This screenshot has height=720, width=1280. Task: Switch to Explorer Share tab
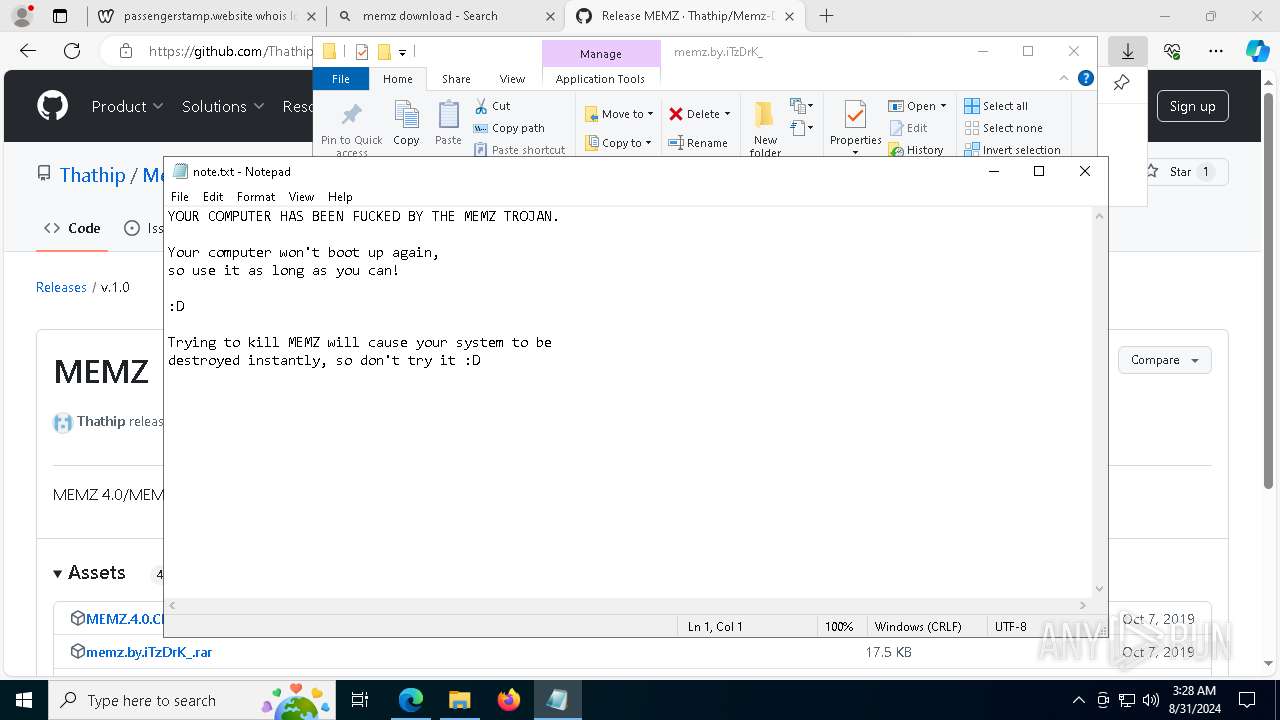coord(456,79)
